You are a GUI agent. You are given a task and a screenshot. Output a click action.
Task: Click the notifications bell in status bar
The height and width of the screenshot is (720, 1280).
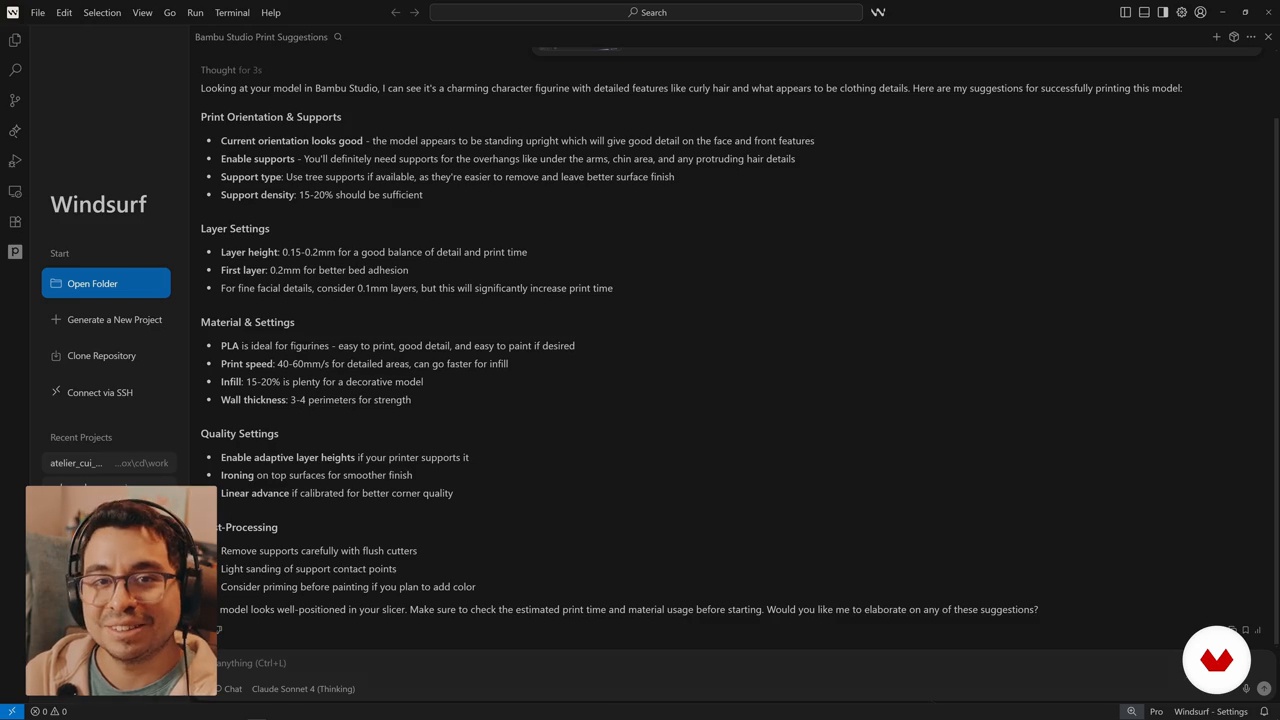pos(1264,712)
